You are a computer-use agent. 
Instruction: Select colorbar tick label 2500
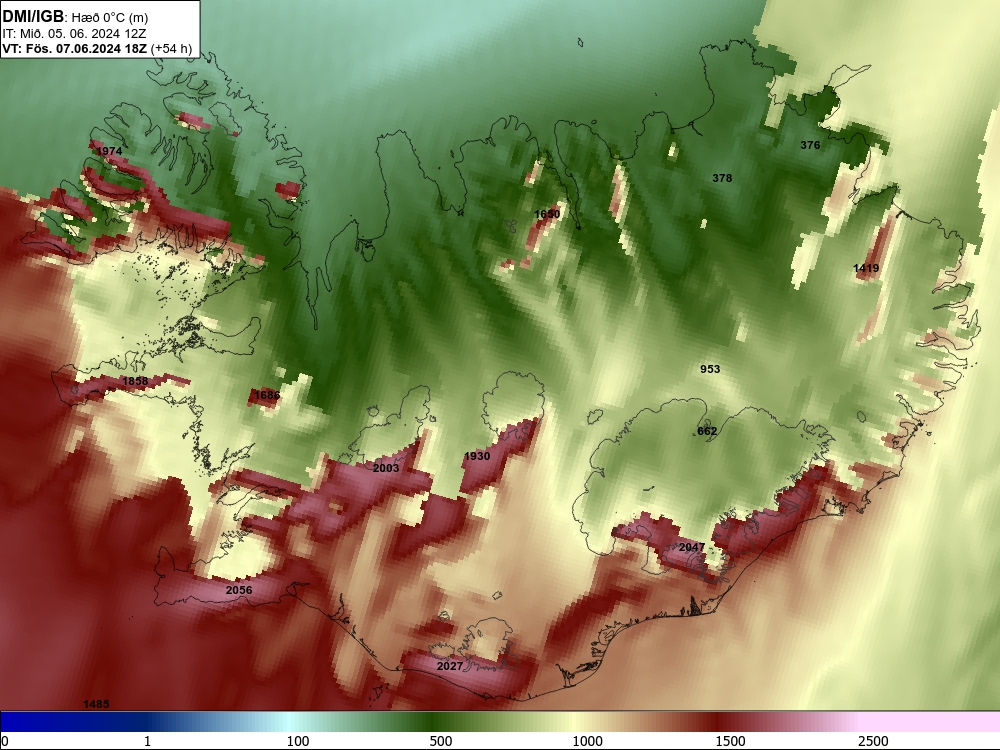coord(873,741)
